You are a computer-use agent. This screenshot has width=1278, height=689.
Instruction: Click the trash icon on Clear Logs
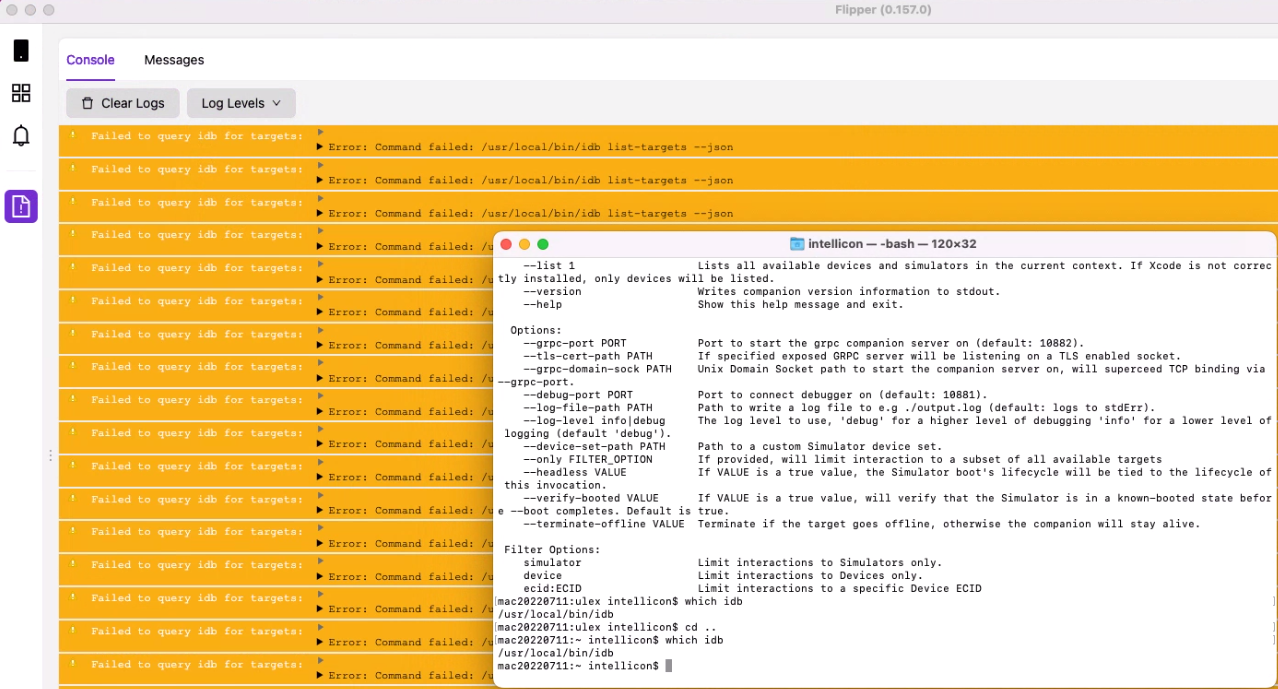tap(88, 103)
